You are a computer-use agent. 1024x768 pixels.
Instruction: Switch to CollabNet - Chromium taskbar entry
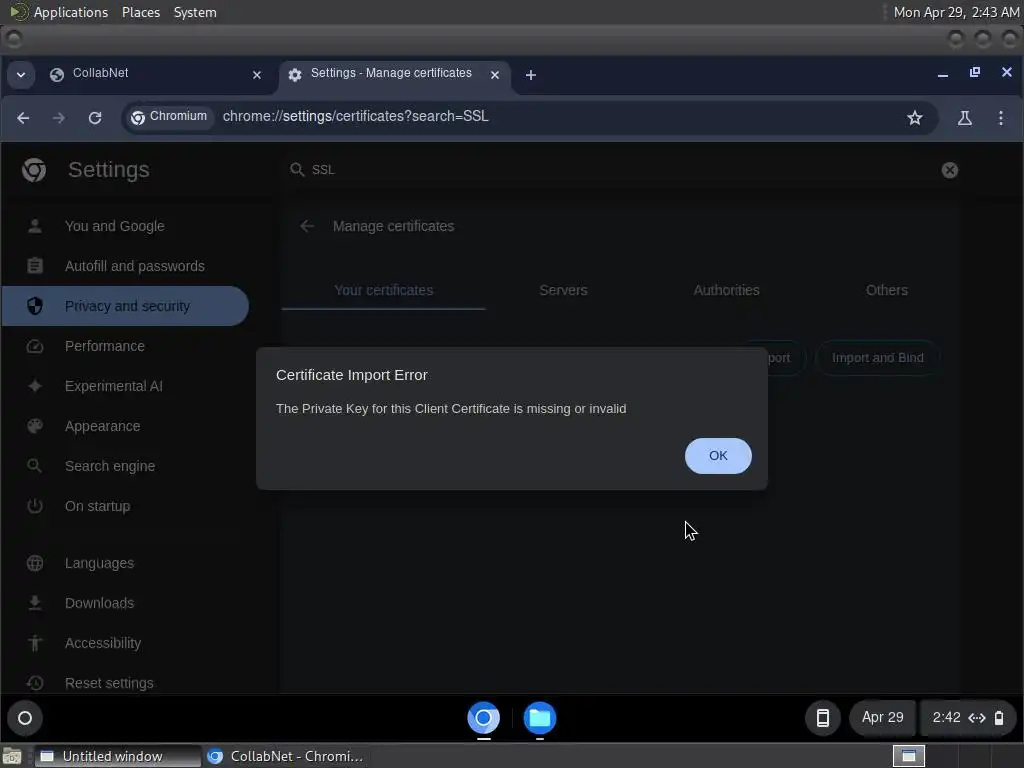tap(285, 756)
